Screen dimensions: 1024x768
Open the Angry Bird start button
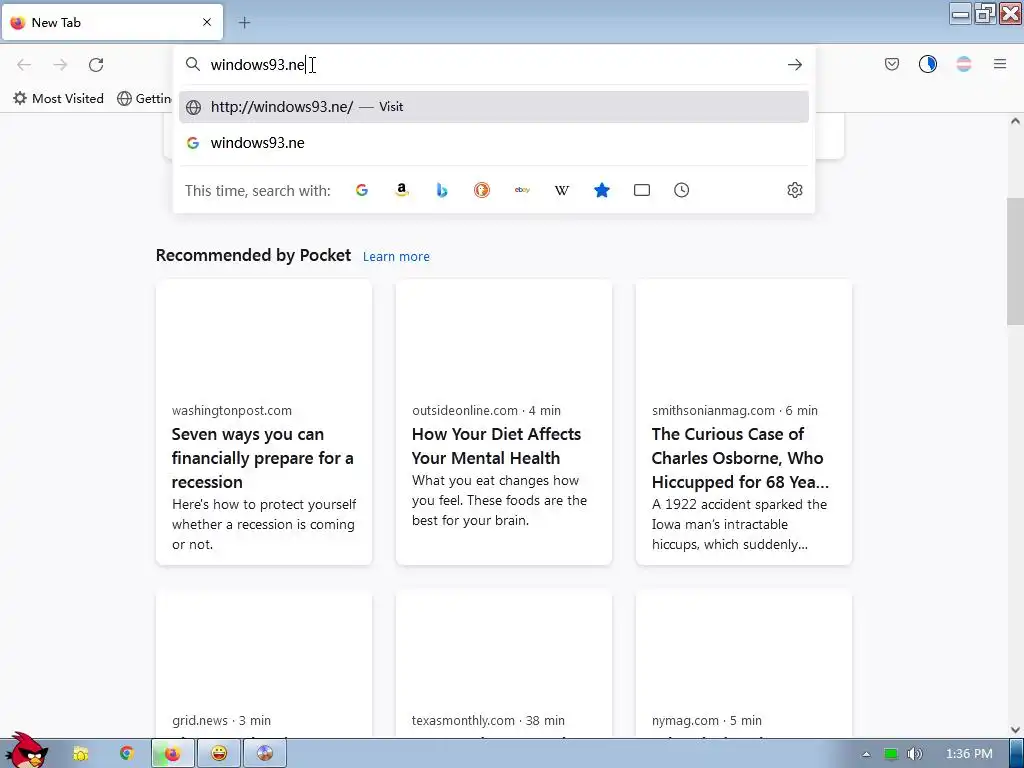[25, 751]
